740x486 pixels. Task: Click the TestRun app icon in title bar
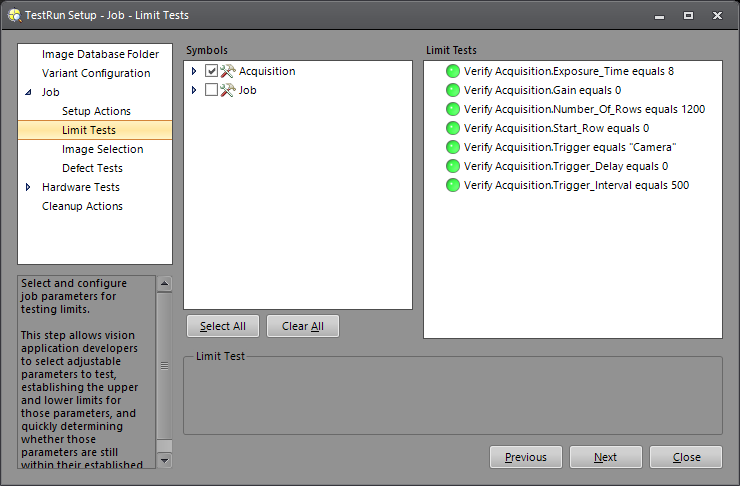(14, 15)
